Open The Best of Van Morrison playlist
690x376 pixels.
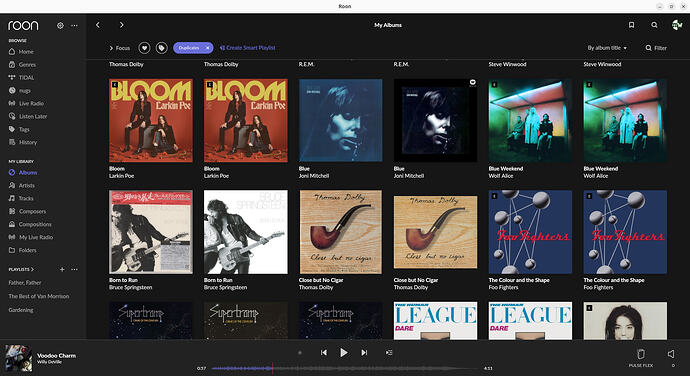39,296
